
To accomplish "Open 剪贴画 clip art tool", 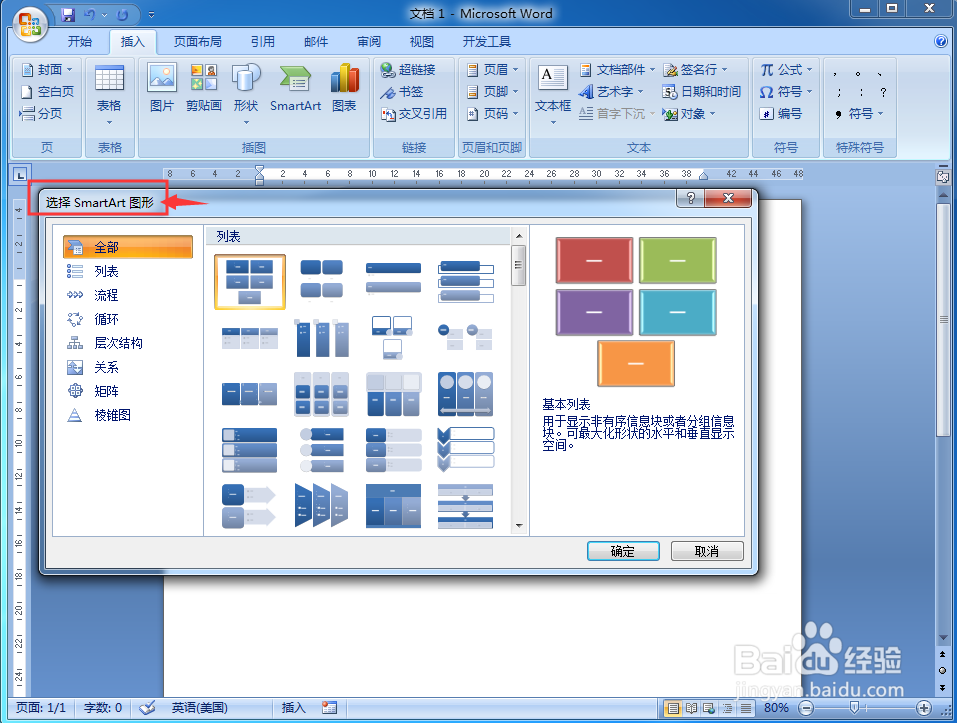I will pos(203,88).
